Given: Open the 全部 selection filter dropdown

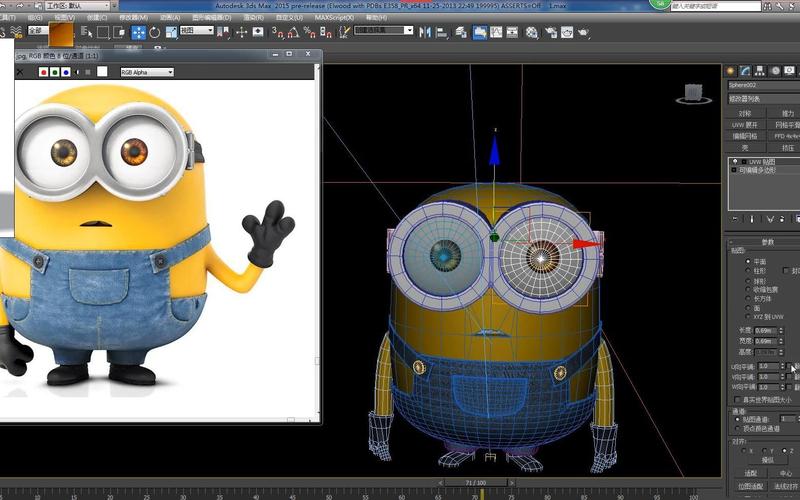Looking at the screenshot, I should coord(38,31).
